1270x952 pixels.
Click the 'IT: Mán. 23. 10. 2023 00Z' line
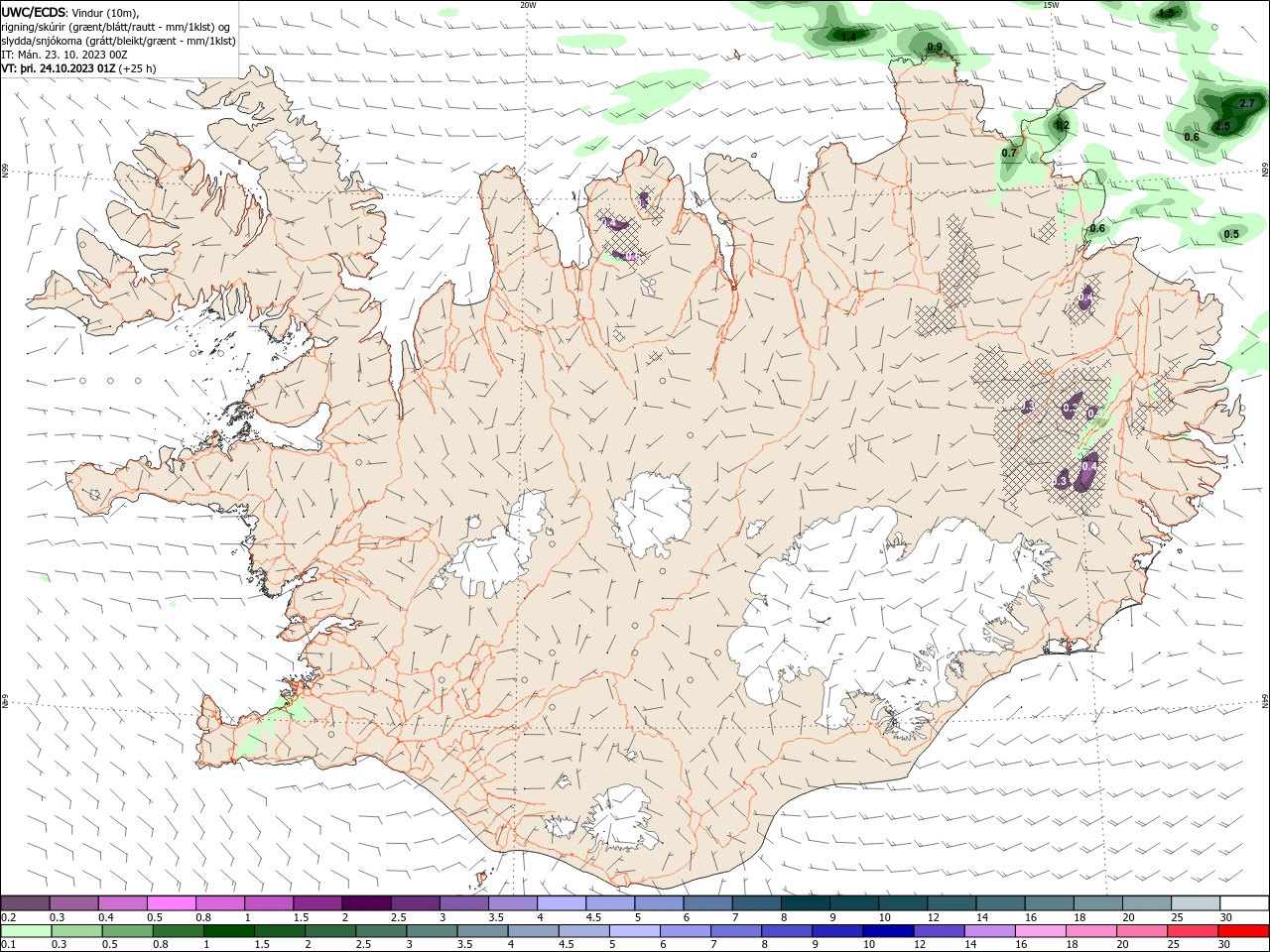tap(64, 55)
